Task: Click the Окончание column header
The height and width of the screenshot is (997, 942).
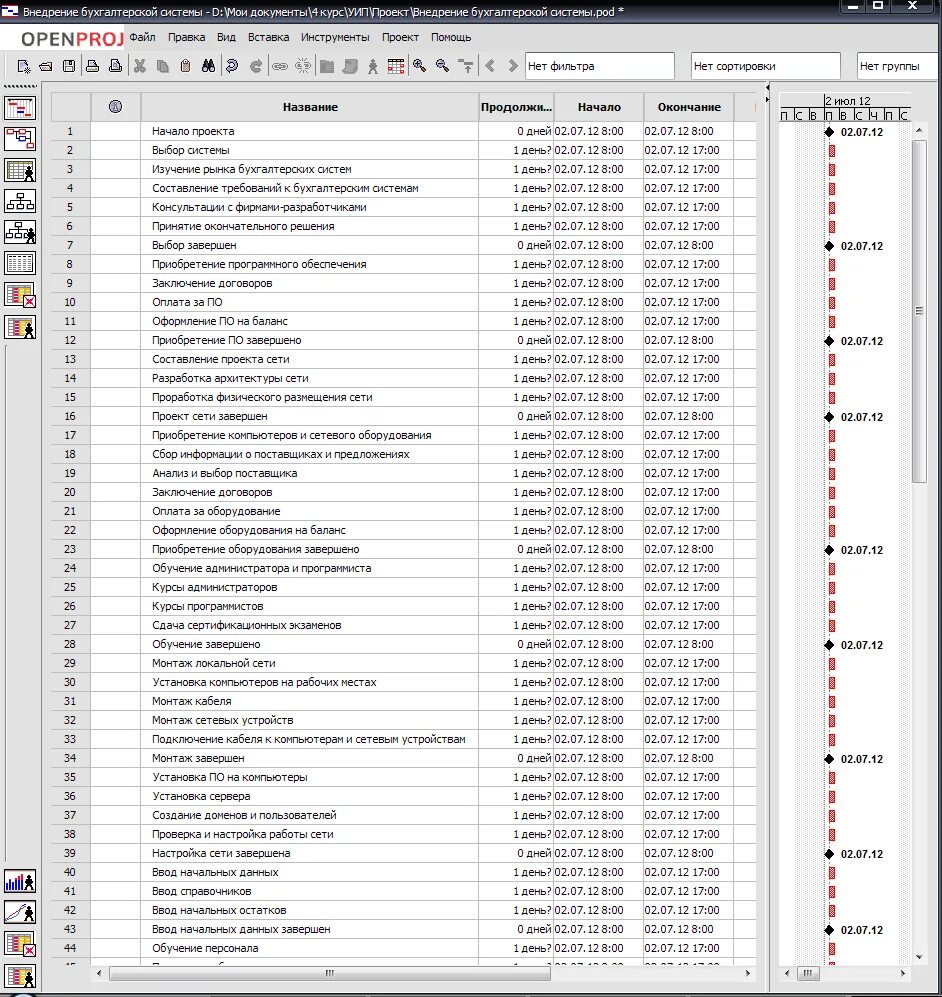Action: click(x=689, y=107)
